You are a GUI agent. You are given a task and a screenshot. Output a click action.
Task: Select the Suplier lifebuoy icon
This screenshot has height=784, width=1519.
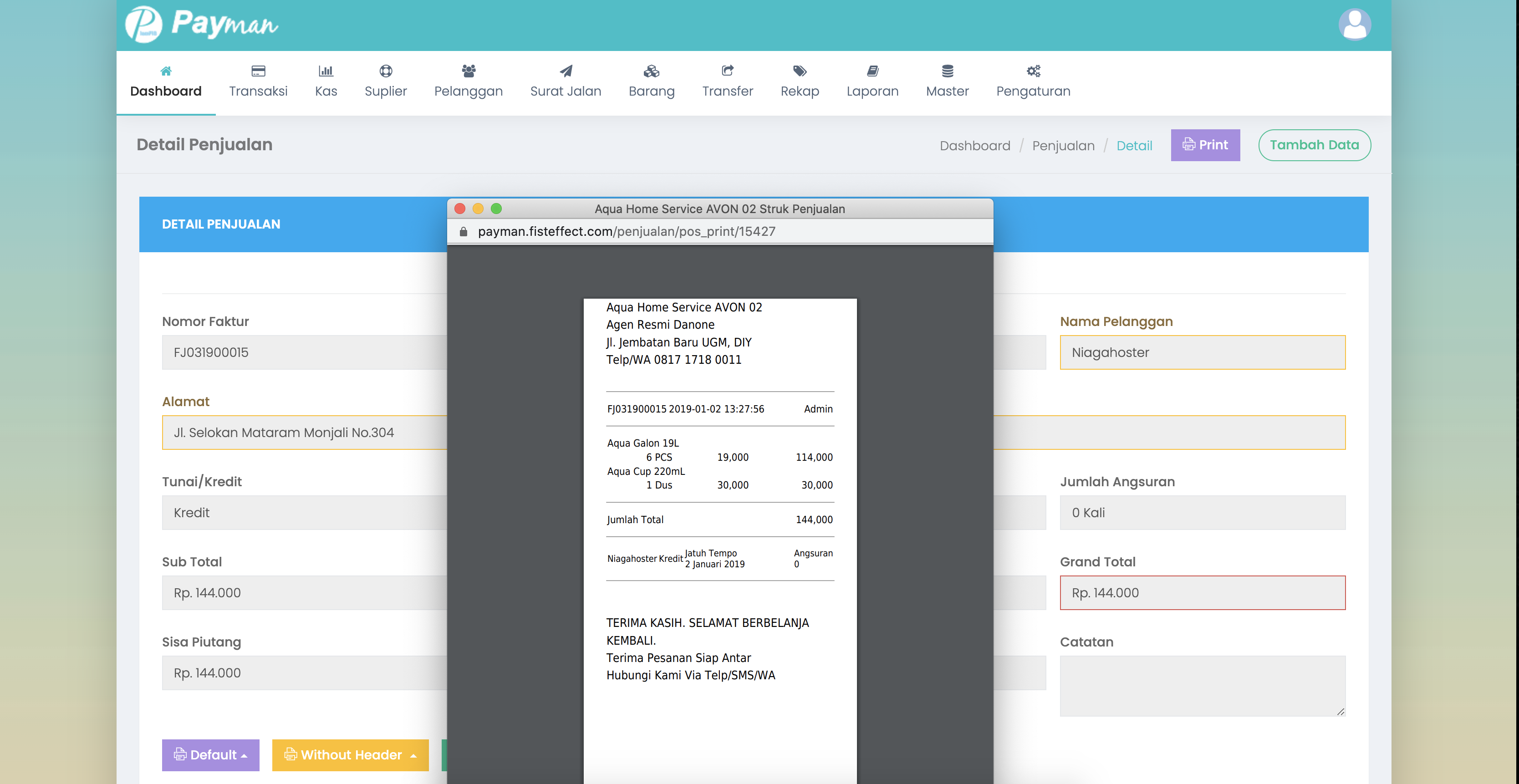(x=385, y=71)
